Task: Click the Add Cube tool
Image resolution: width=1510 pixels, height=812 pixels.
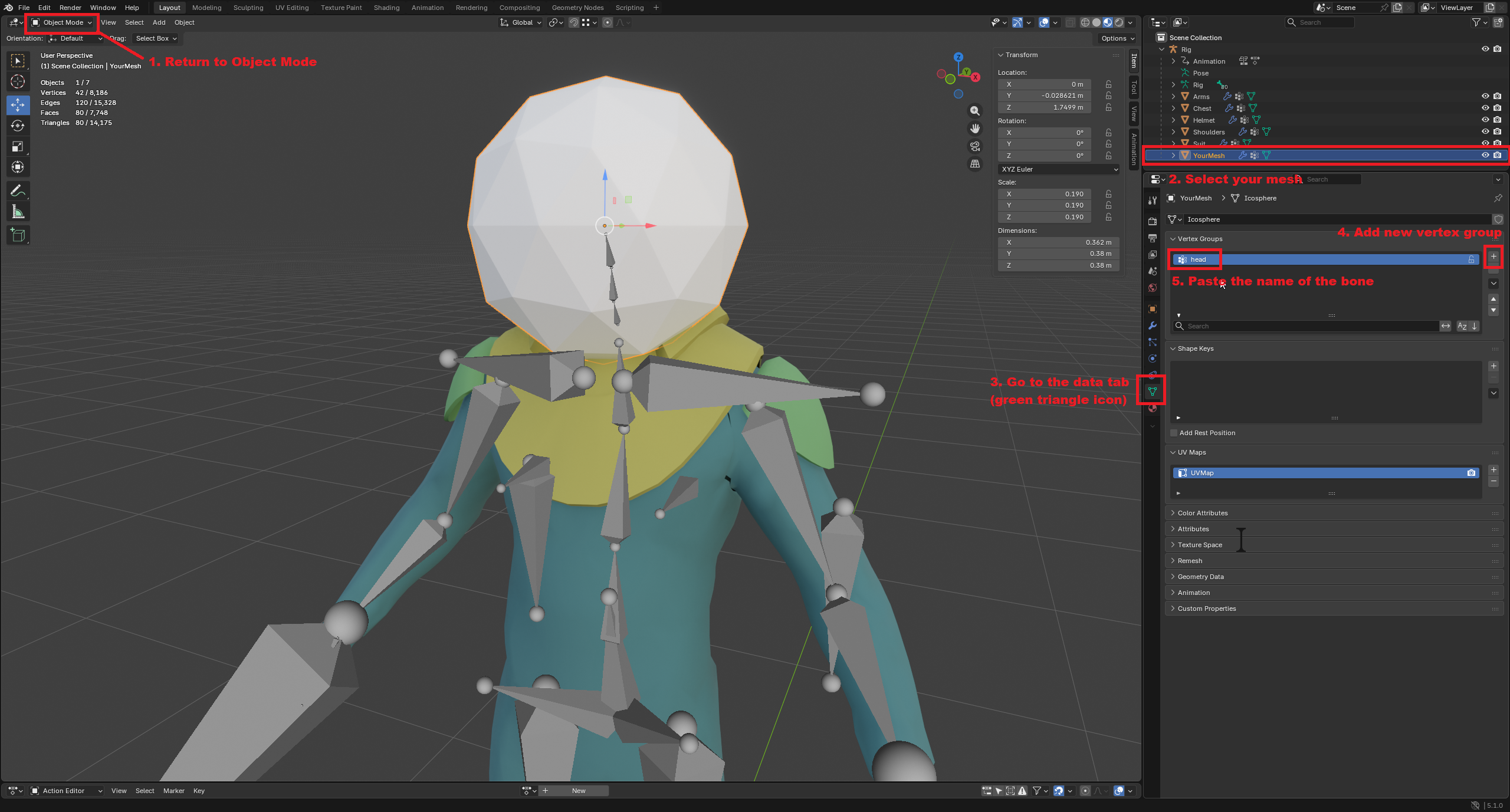Action: point(18,235)
